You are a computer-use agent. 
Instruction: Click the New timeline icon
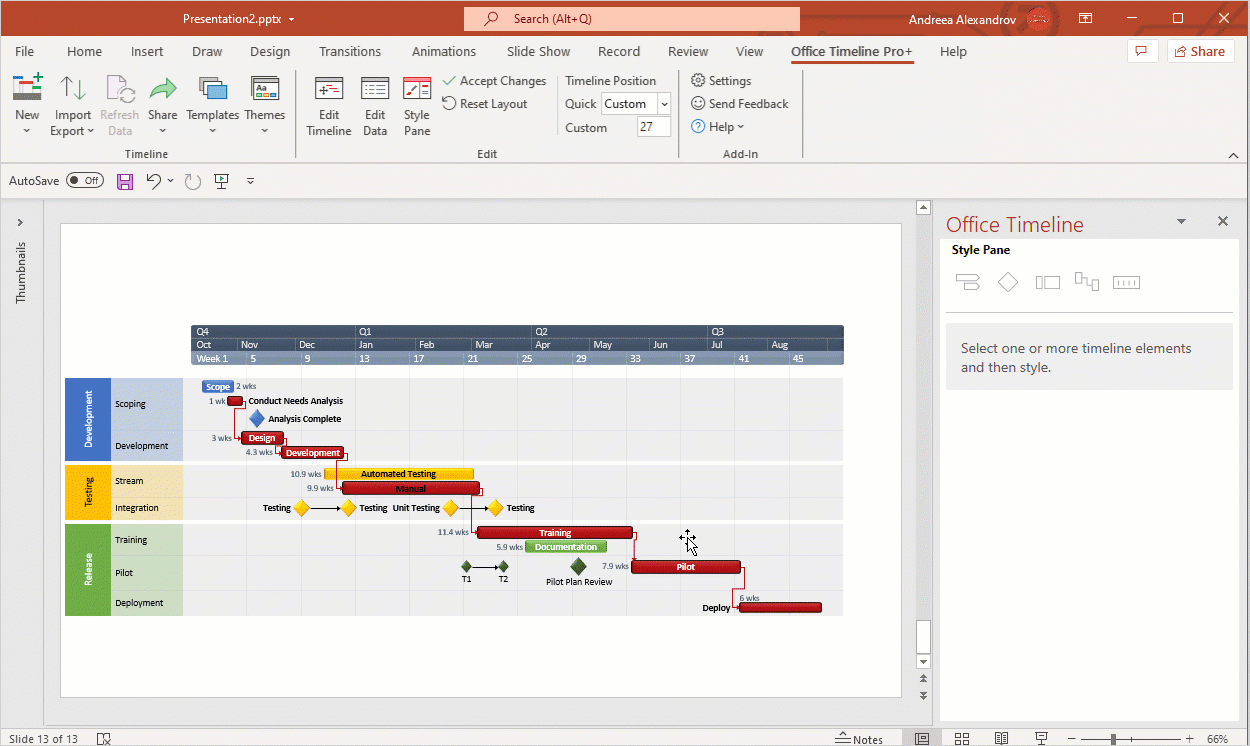point(27,90)
